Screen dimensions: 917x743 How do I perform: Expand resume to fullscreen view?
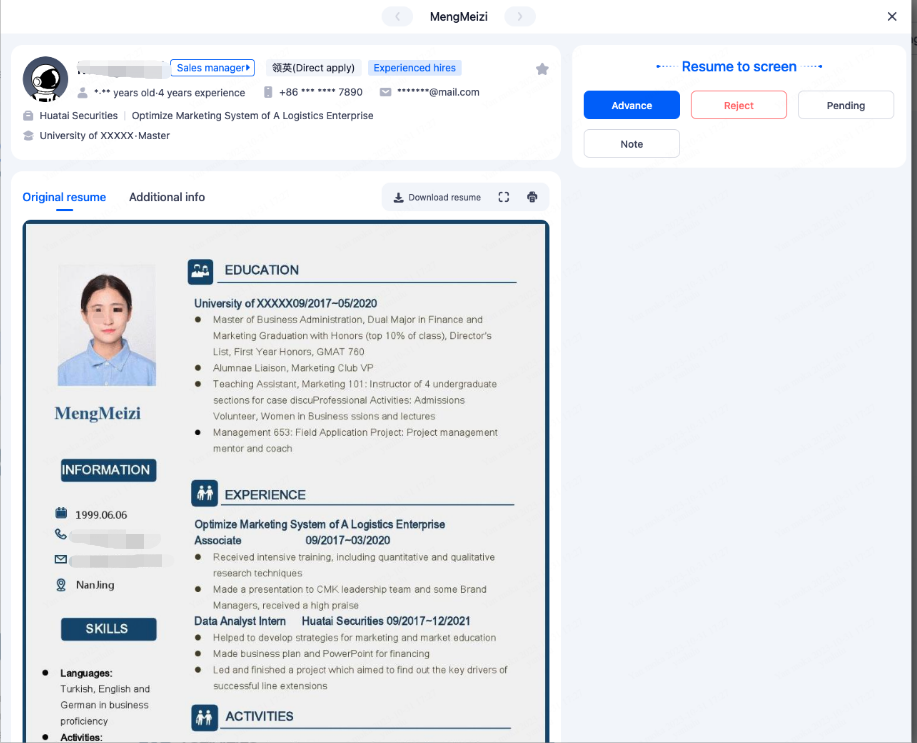pyautogui.click(x=504, y=197)
